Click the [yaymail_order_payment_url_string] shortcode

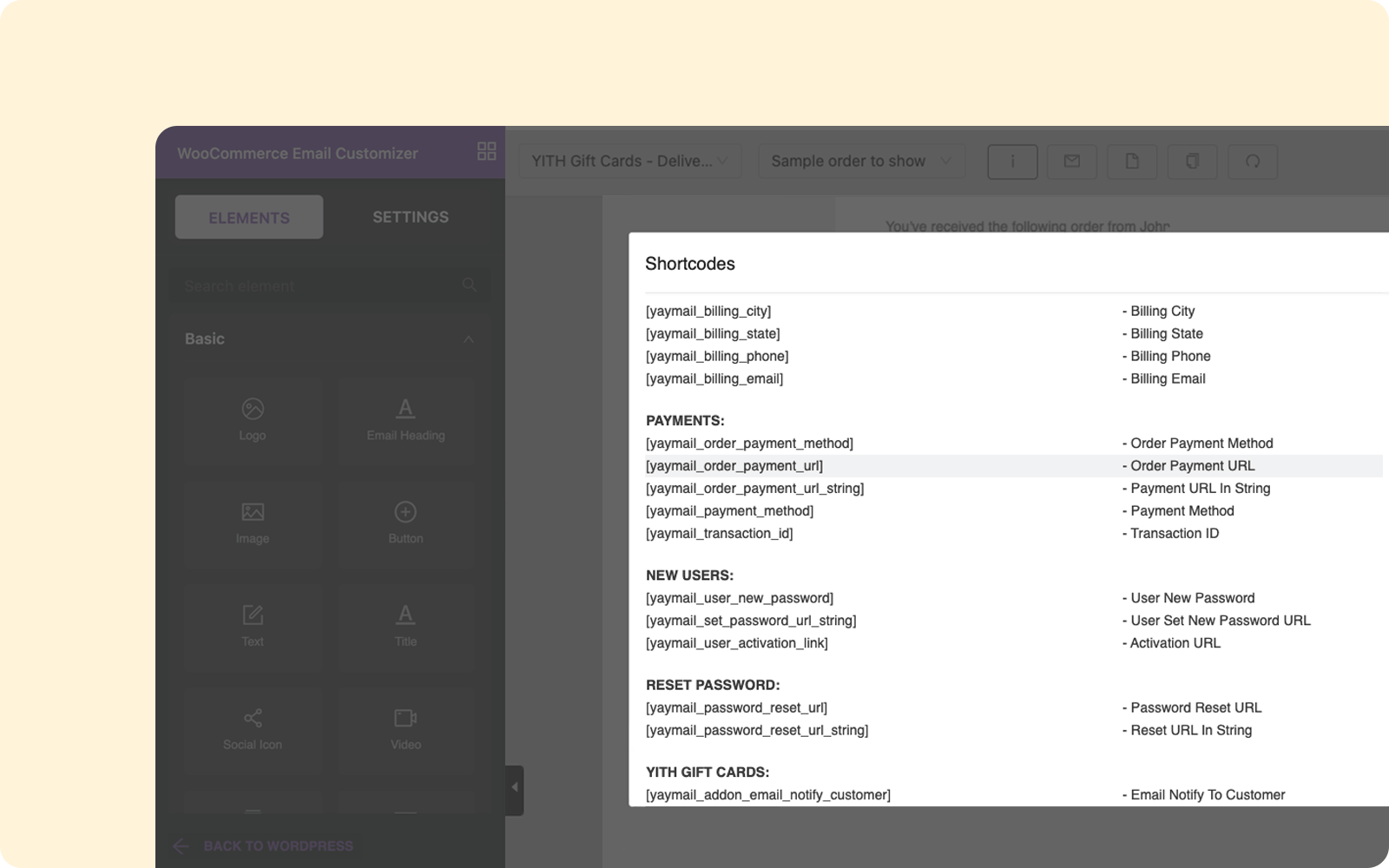pos(755,488)
